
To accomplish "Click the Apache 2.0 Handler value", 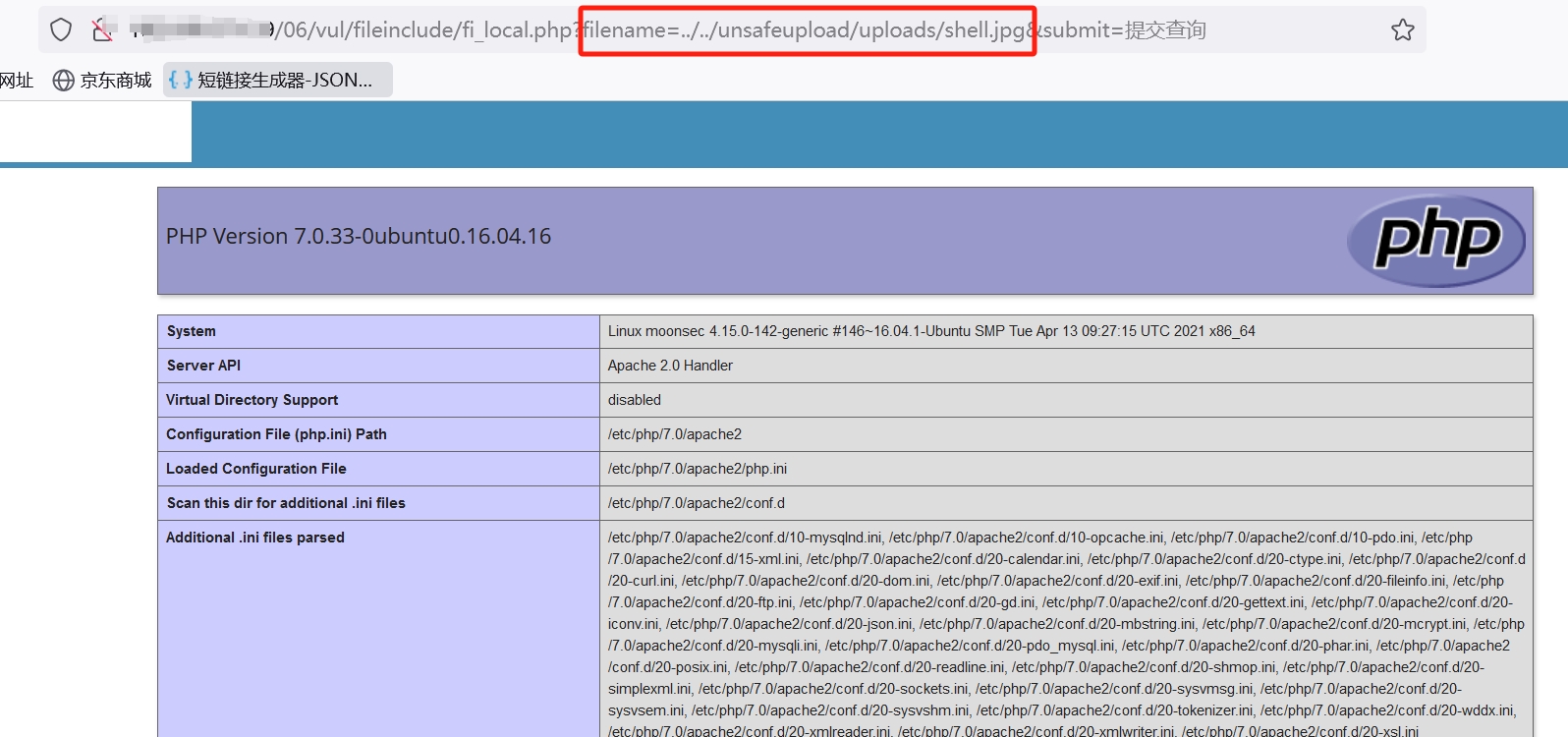I will [670, 366].
